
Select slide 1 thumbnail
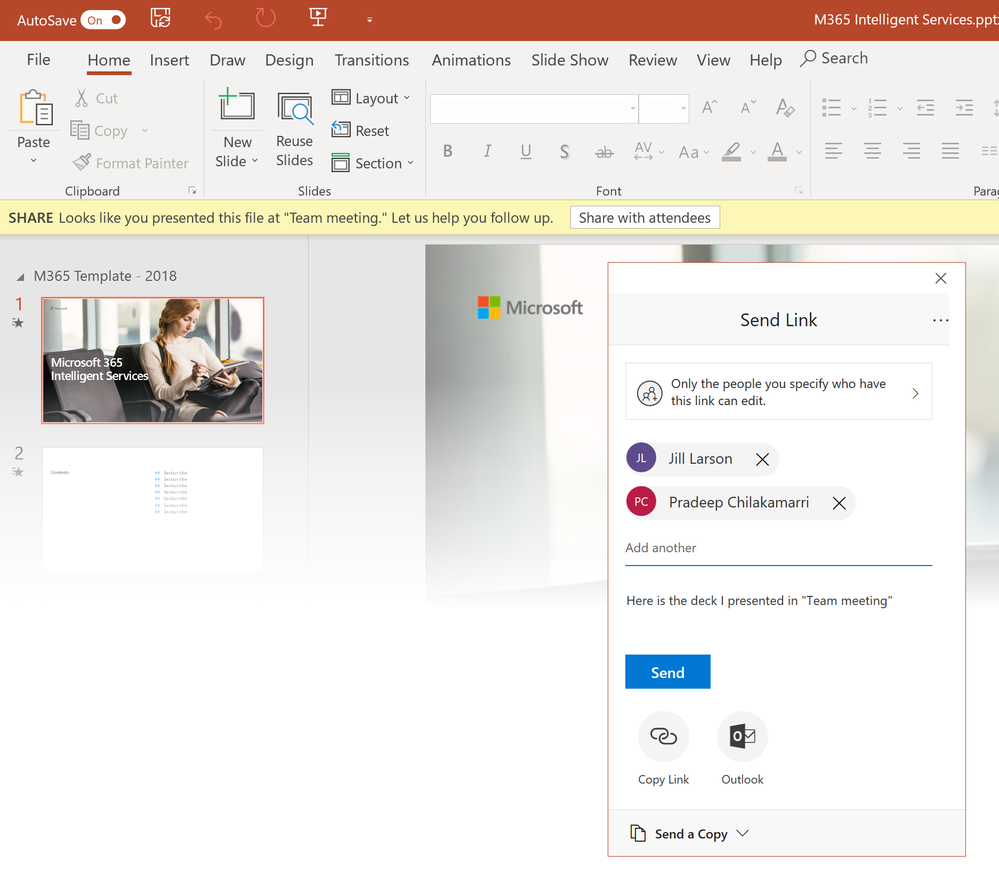153,361
